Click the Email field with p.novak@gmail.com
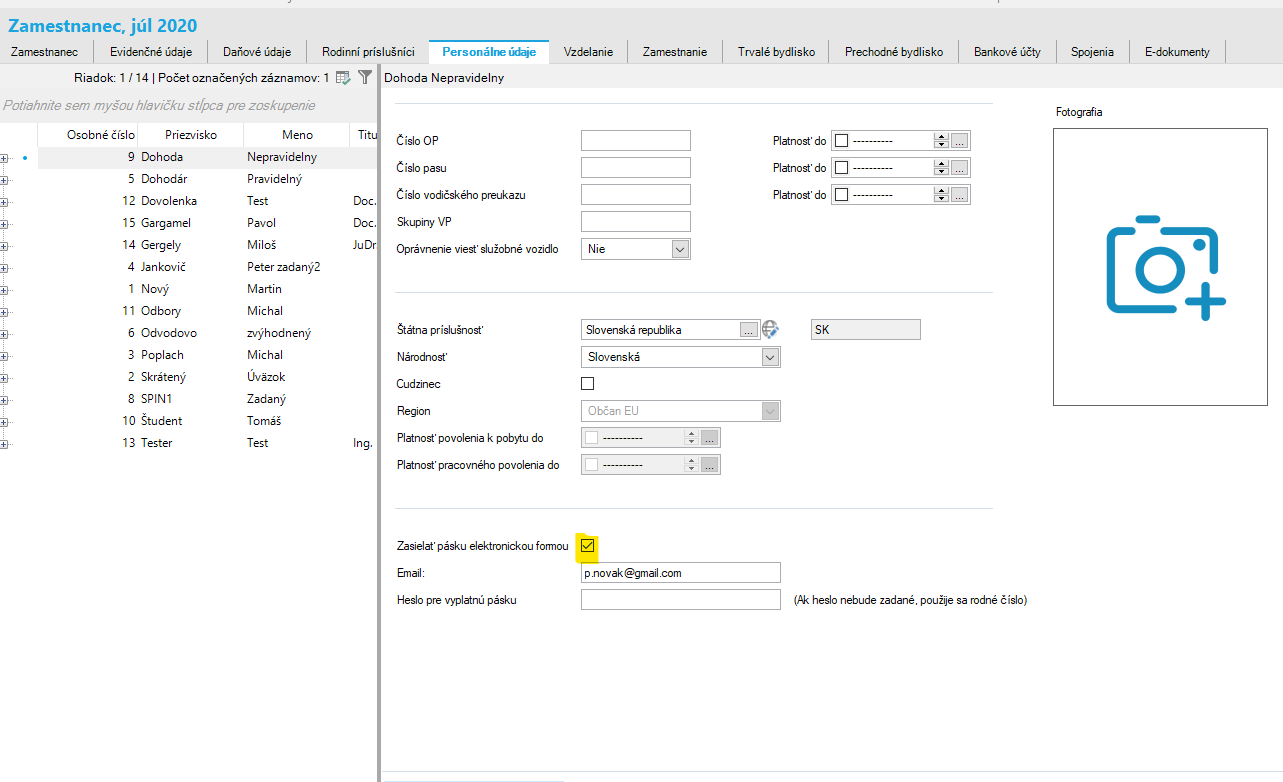The width and height of the screenshot is (1283, 782). (x=680, y=573)
